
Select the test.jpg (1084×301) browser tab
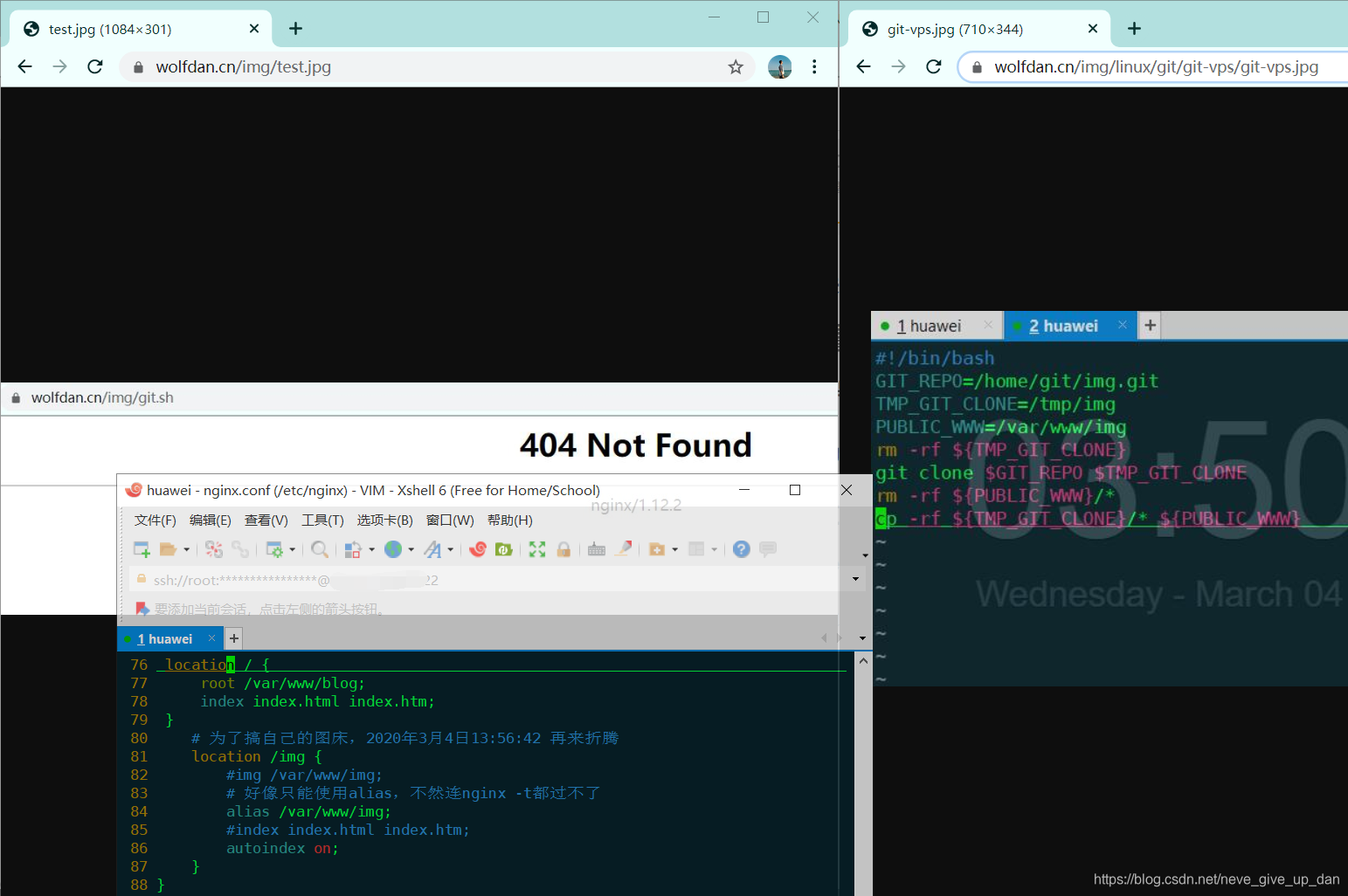(x=141, y=29)
